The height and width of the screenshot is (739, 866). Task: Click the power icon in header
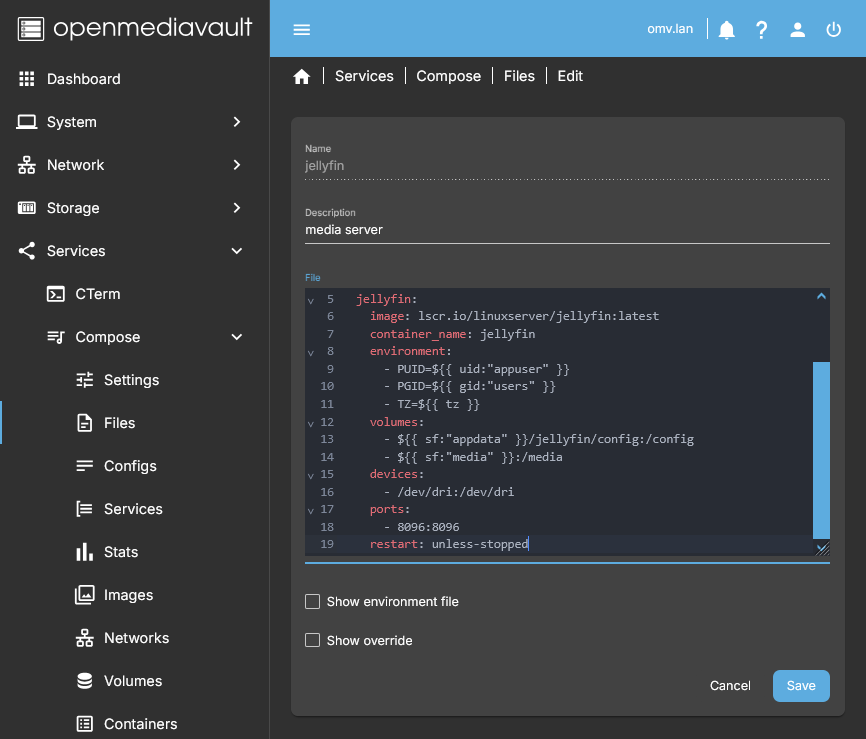pos(833,30)
